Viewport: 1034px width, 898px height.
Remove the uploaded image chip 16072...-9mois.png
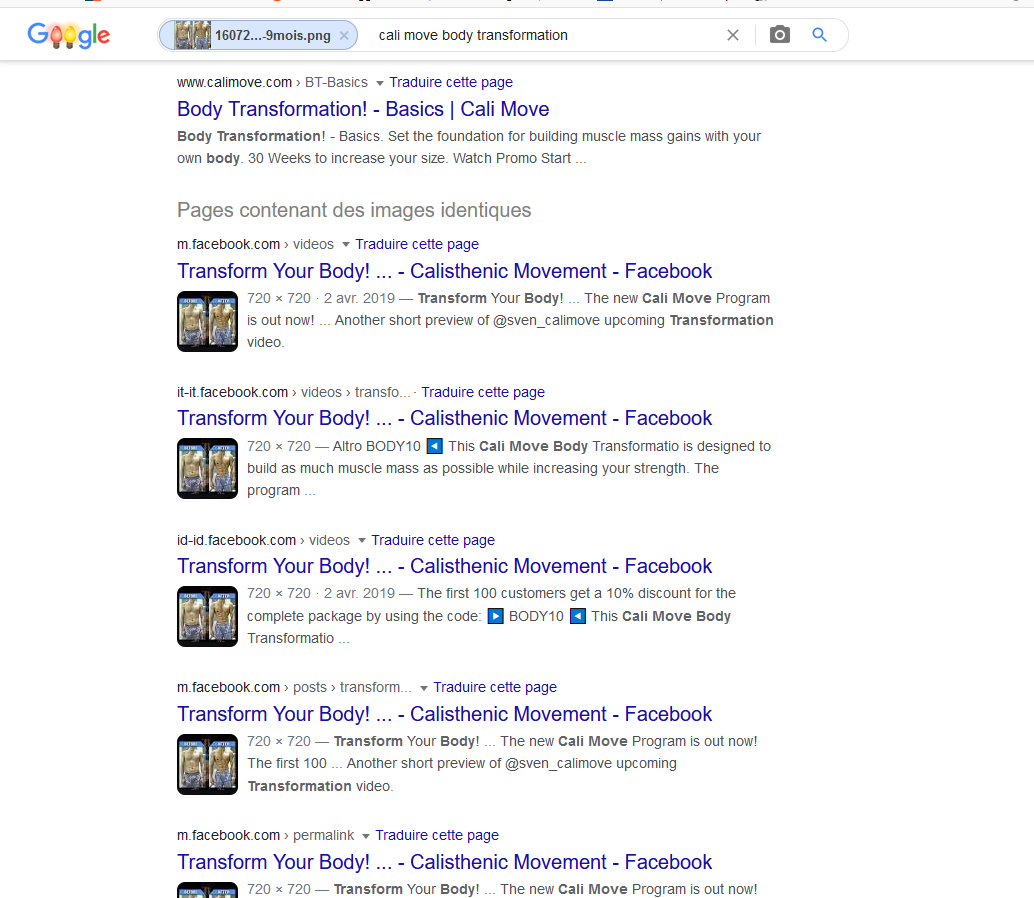(344, 36)
